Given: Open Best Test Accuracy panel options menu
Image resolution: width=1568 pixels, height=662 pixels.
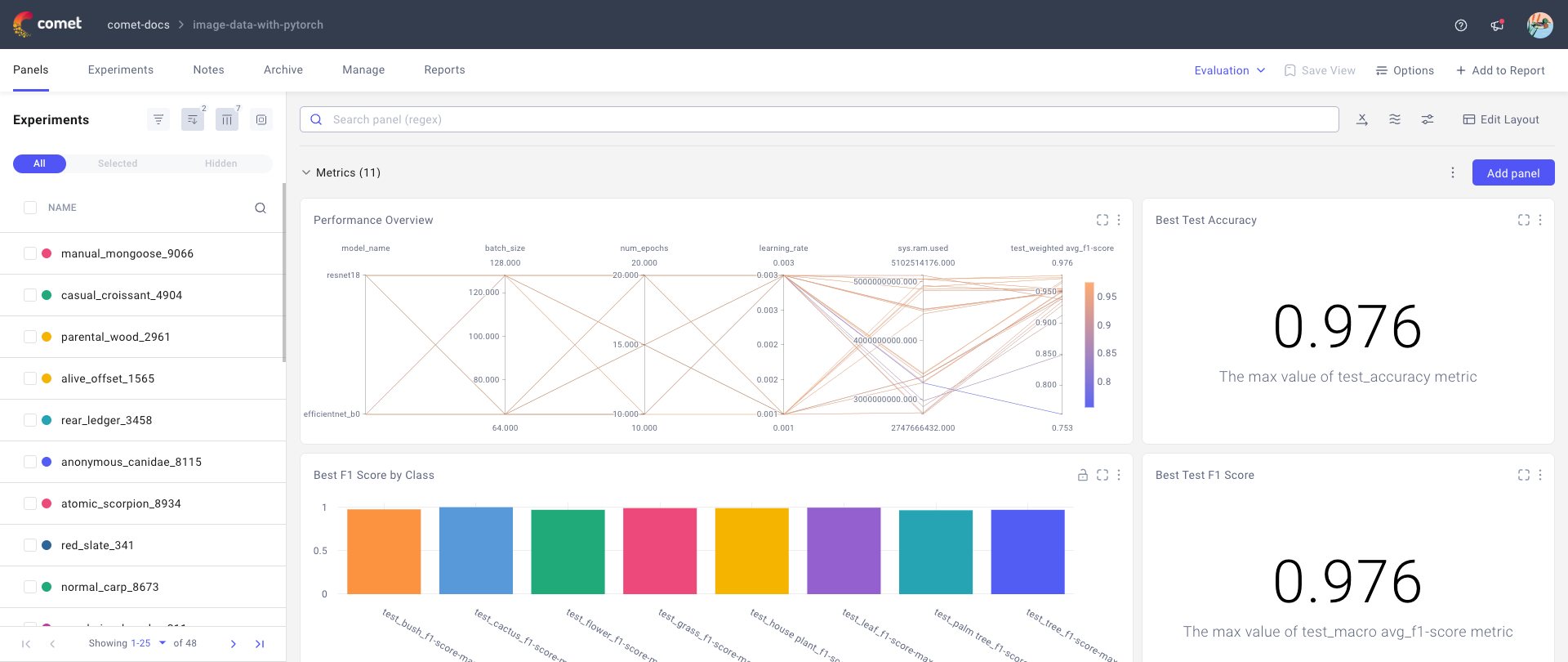Looking at the screenshot, I should [1540, 220].
